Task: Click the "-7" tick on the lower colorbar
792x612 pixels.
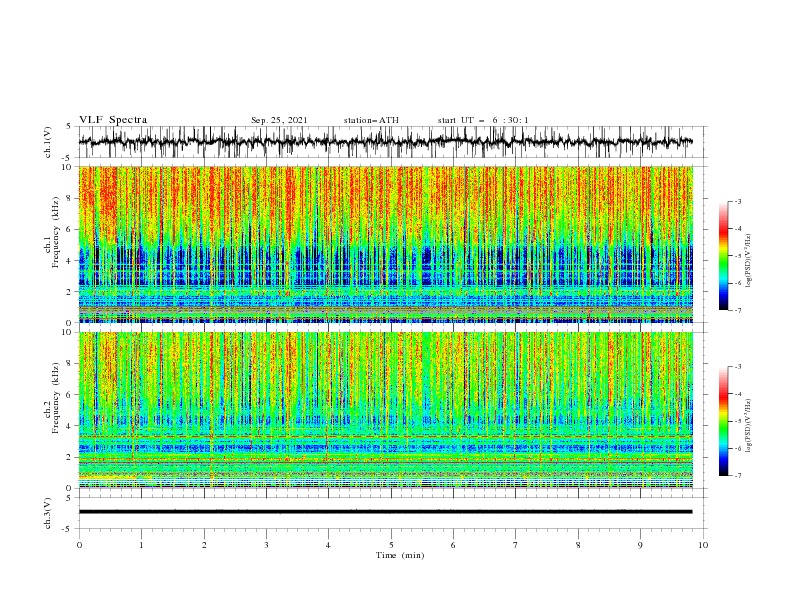Action: tap(737, 476)
